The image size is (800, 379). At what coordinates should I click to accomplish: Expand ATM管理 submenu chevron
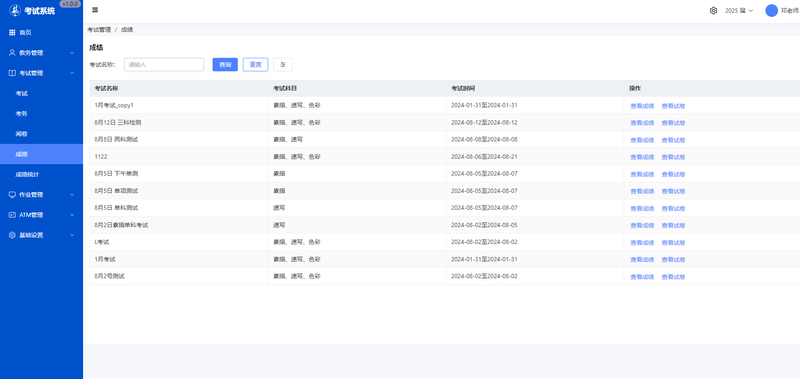tap(72, 215)
